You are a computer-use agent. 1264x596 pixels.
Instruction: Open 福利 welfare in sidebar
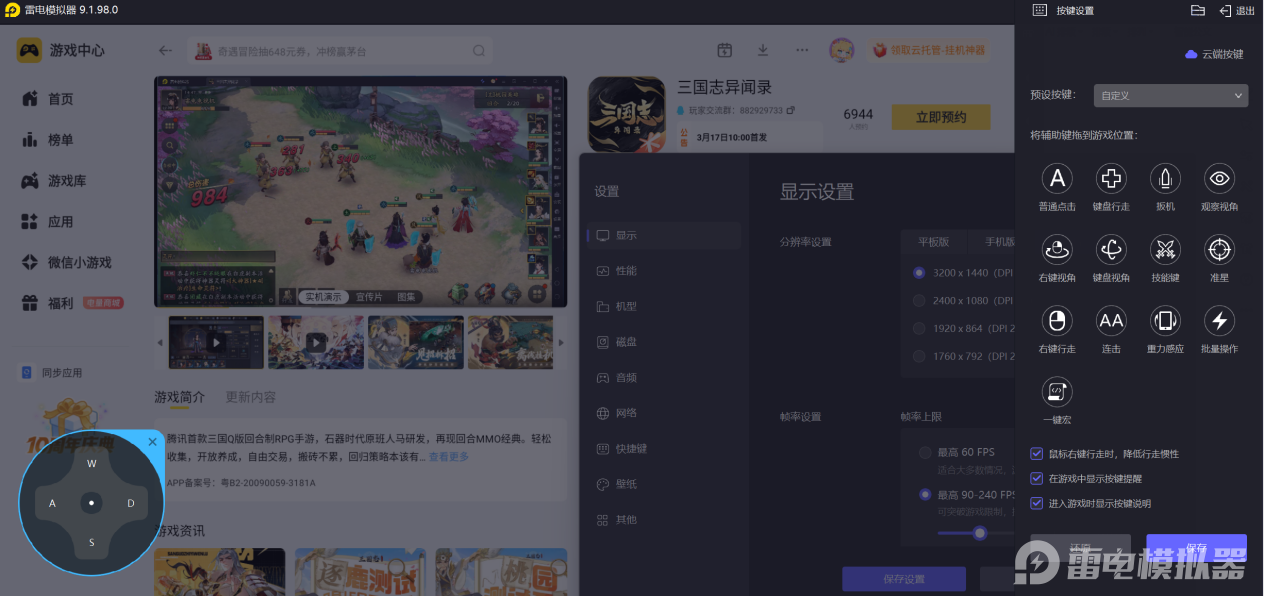pyautogui.click(x=48, y=303)
